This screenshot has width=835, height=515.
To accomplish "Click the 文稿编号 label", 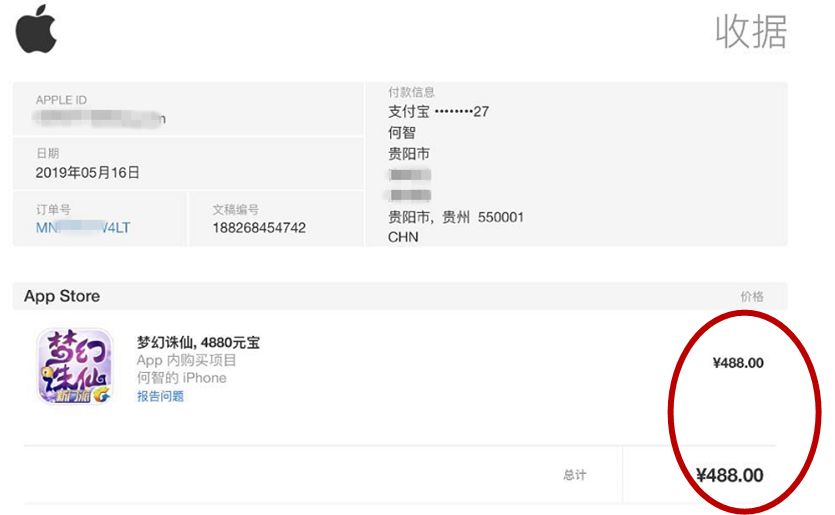I will (235, 210).
